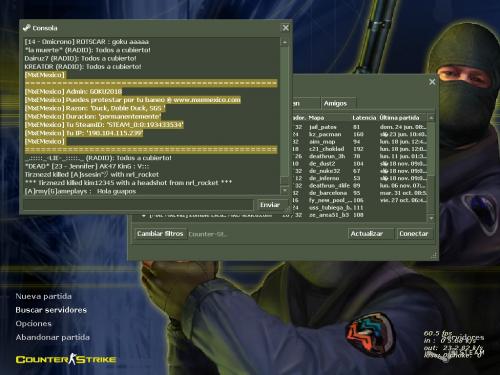
Task: Sort servers by Mapa column
Action: pos(316,118)
